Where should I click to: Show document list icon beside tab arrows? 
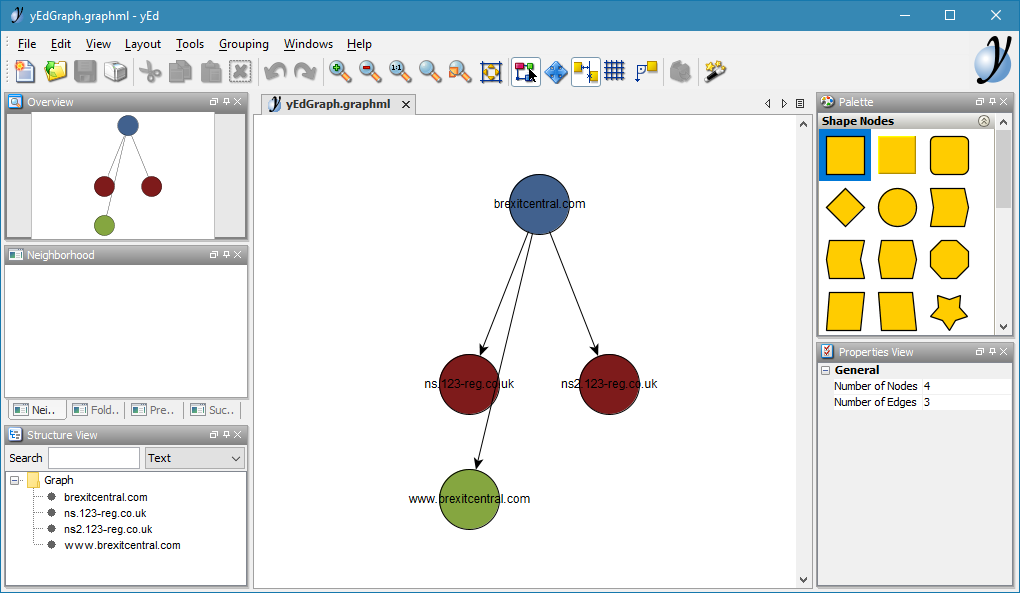[800, 103]
